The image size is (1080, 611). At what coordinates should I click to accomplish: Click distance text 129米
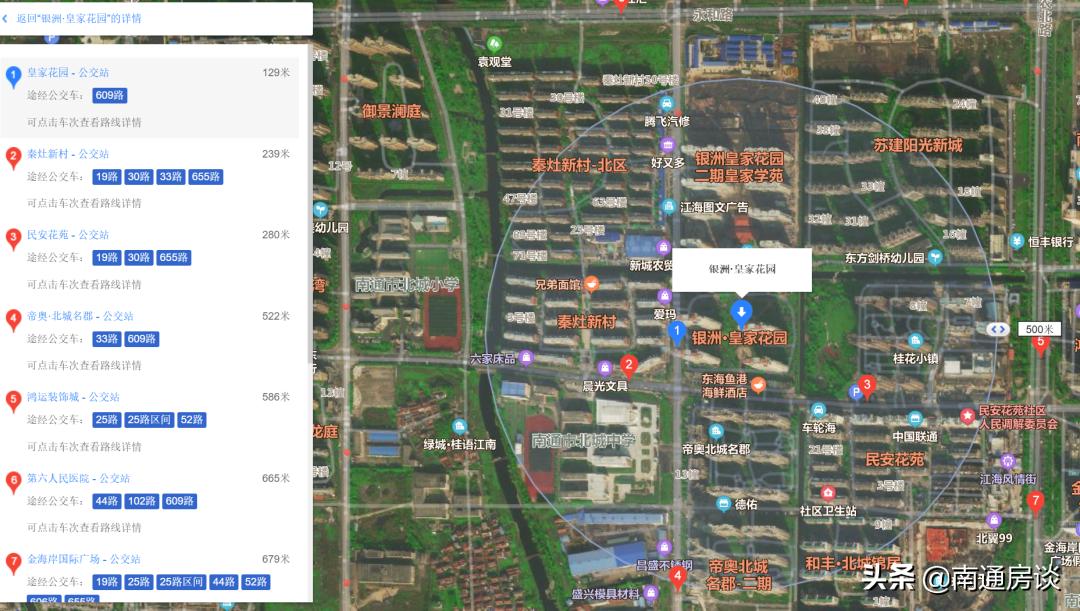click(x=276, y=72)
